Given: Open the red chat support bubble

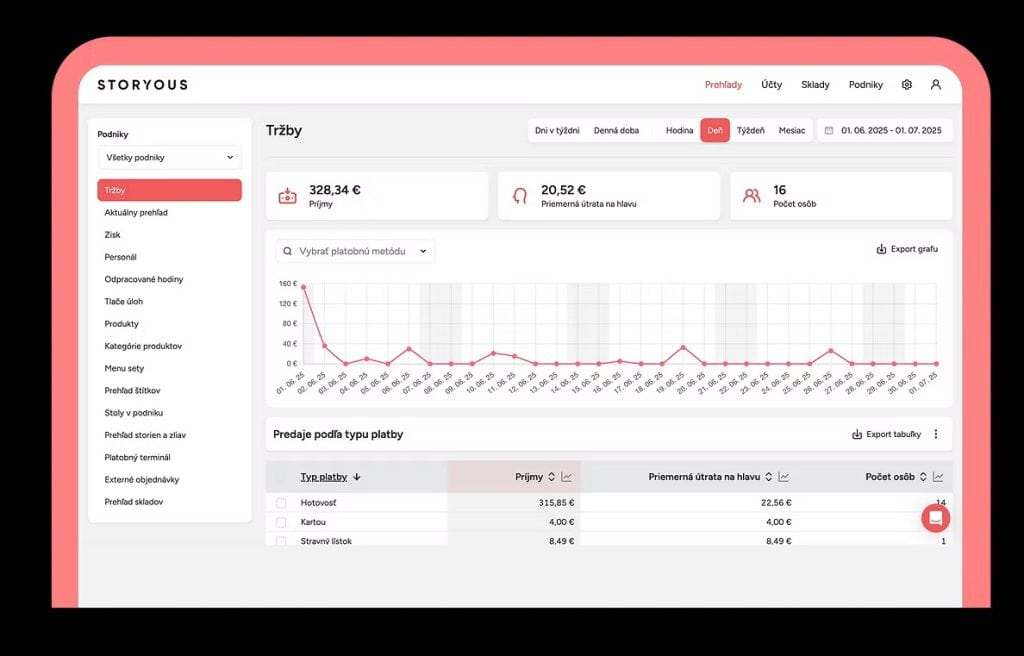Looking at the screenshot, I should pos(935,517).
